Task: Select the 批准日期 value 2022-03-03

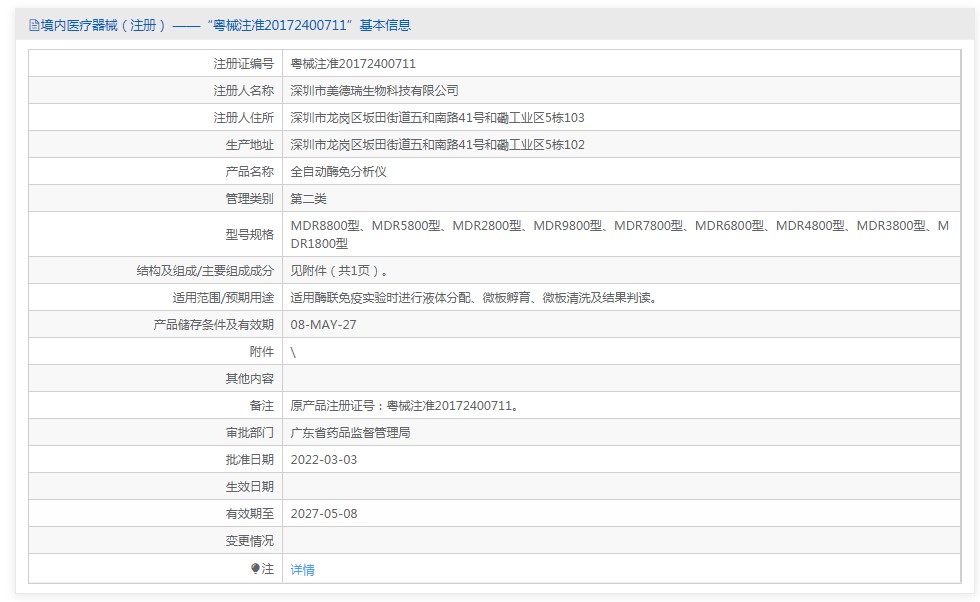Action: (x=324, y=459)
